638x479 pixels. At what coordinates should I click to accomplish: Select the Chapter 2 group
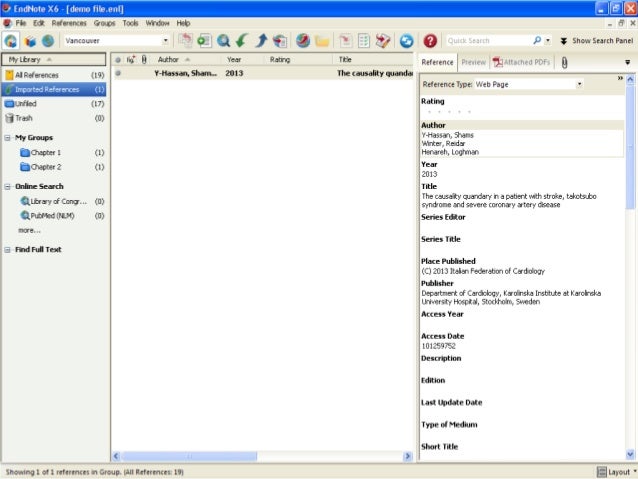coord(61,167)
